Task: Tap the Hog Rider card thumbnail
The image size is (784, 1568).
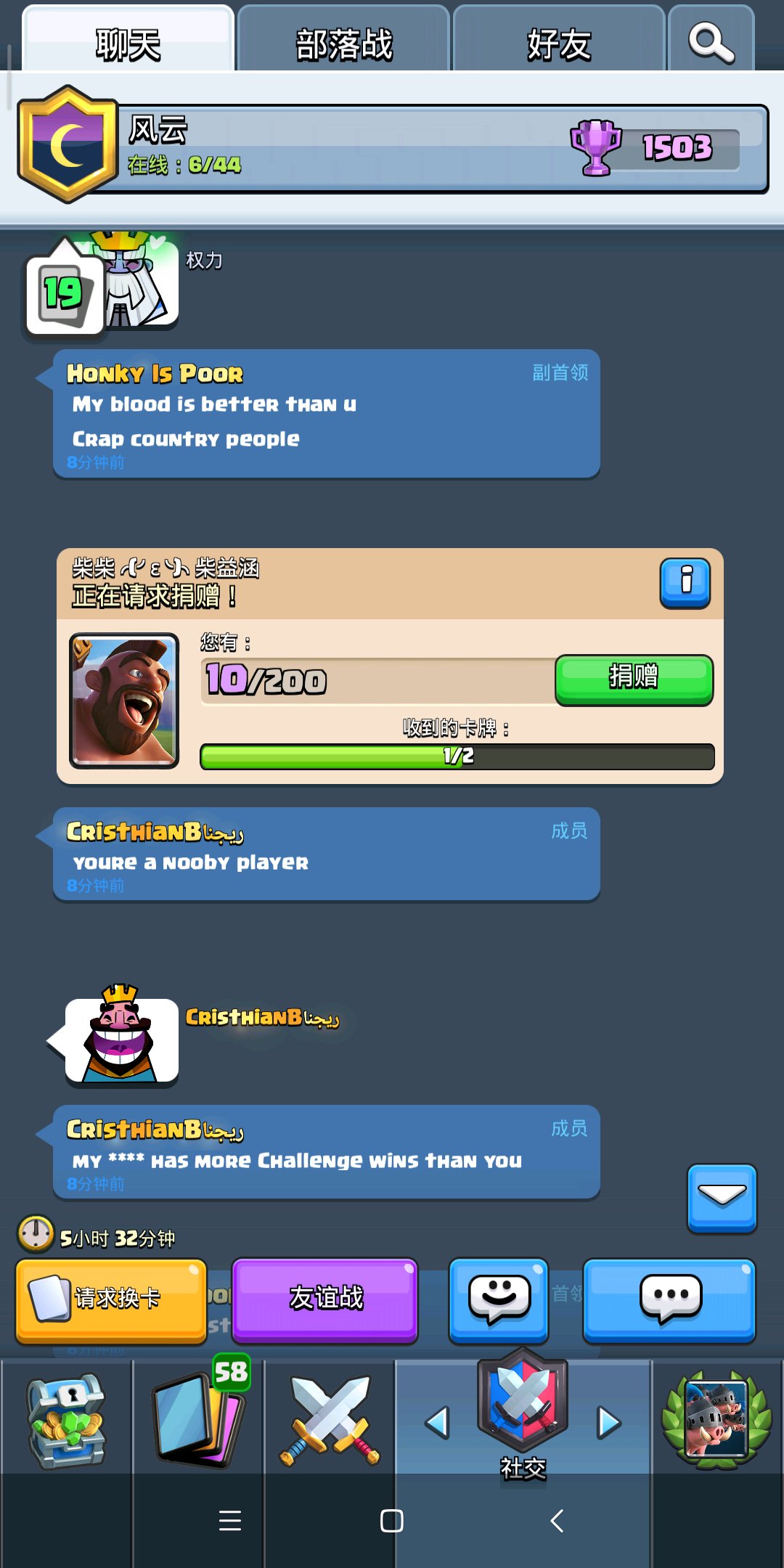Action: click(124, 701)
